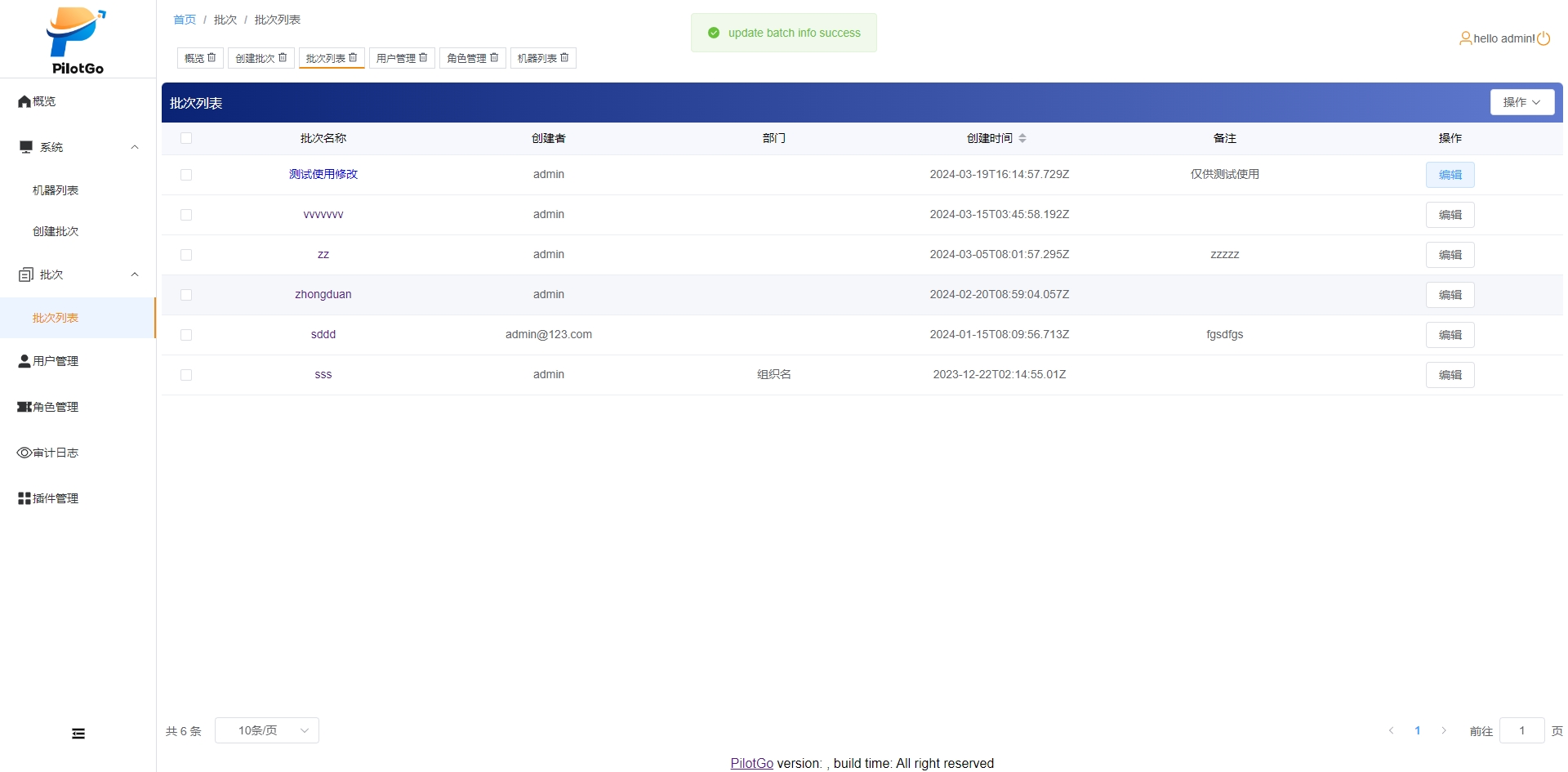
Task: Sort by 创建时间 using sort arrows
Action: click(1022, 138)
